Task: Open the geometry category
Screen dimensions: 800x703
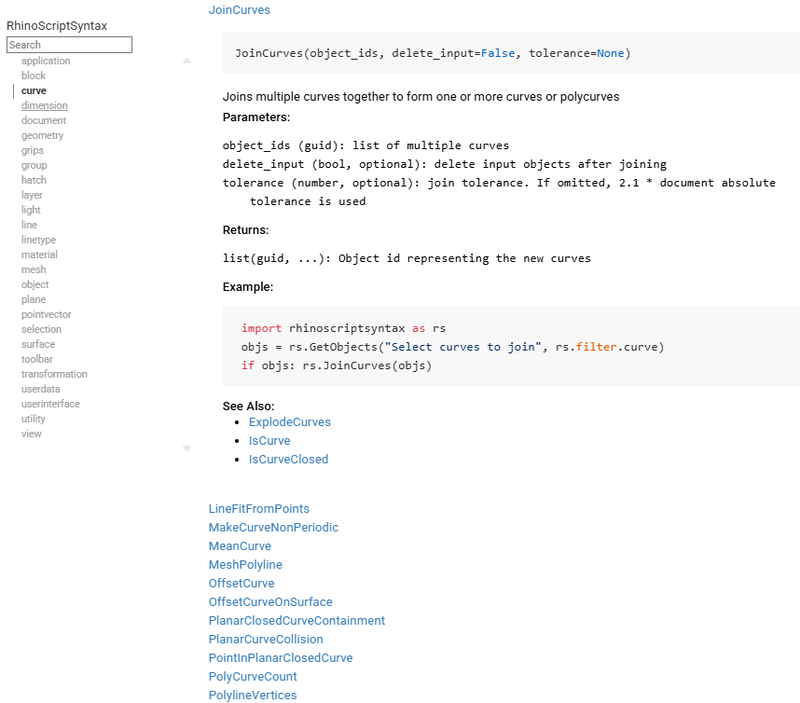Action: pyautogui.click(x=42, y=135)
